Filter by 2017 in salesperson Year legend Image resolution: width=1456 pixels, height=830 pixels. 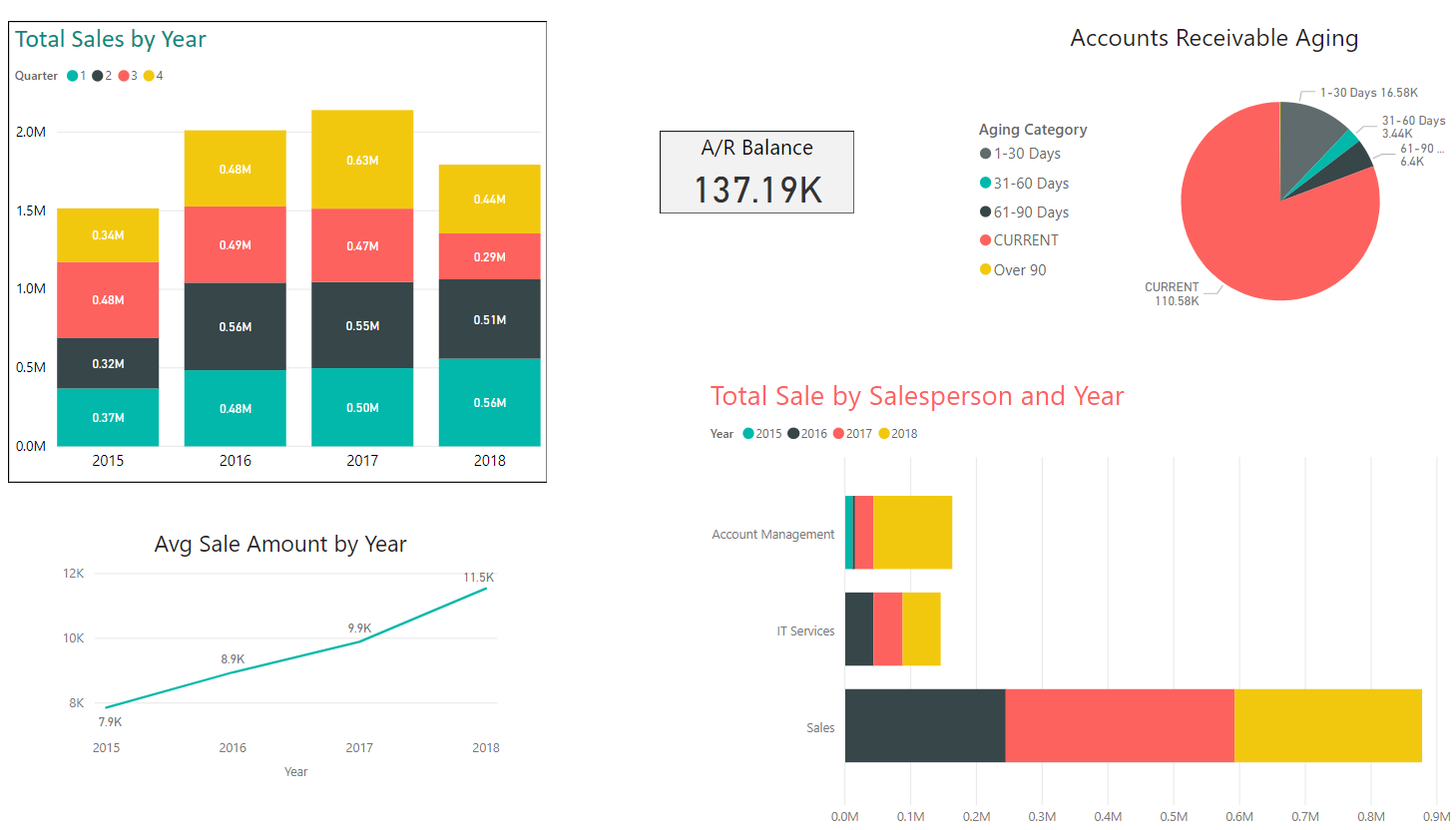tap(853, 434)
